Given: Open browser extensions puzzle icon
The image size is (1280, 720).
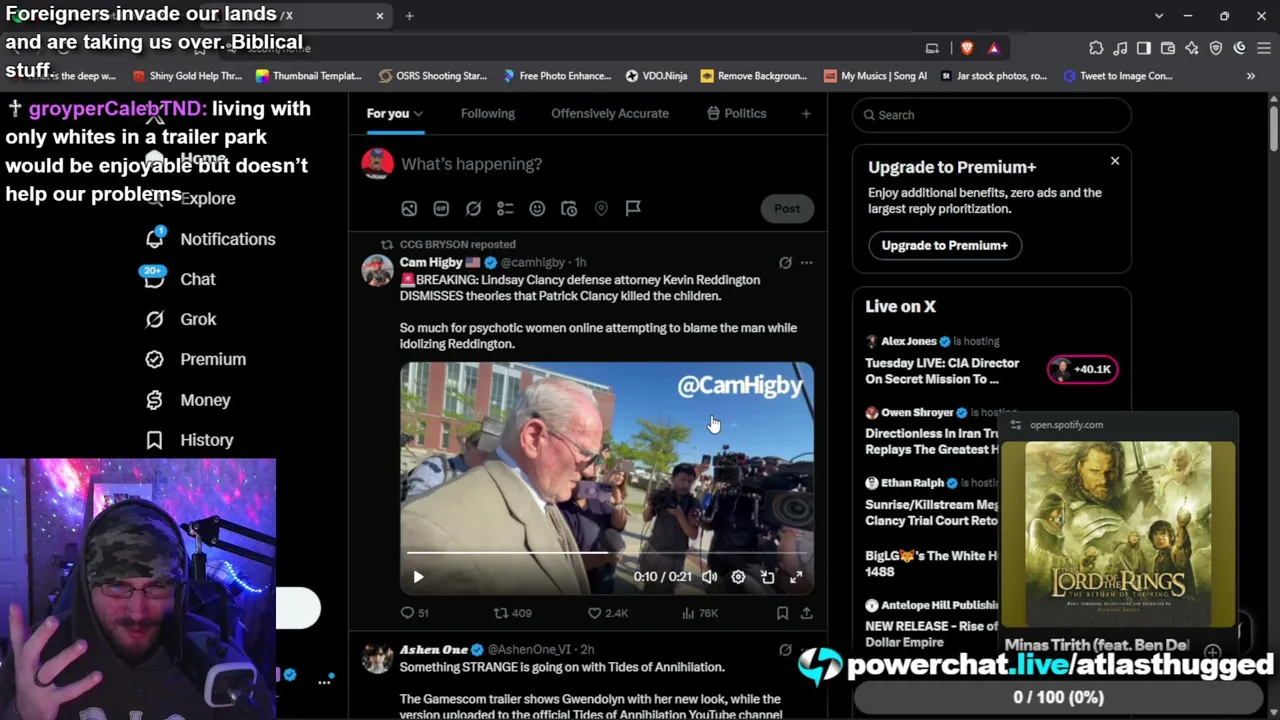Looking at the screenshot, I should click(x=1096, y=48).
